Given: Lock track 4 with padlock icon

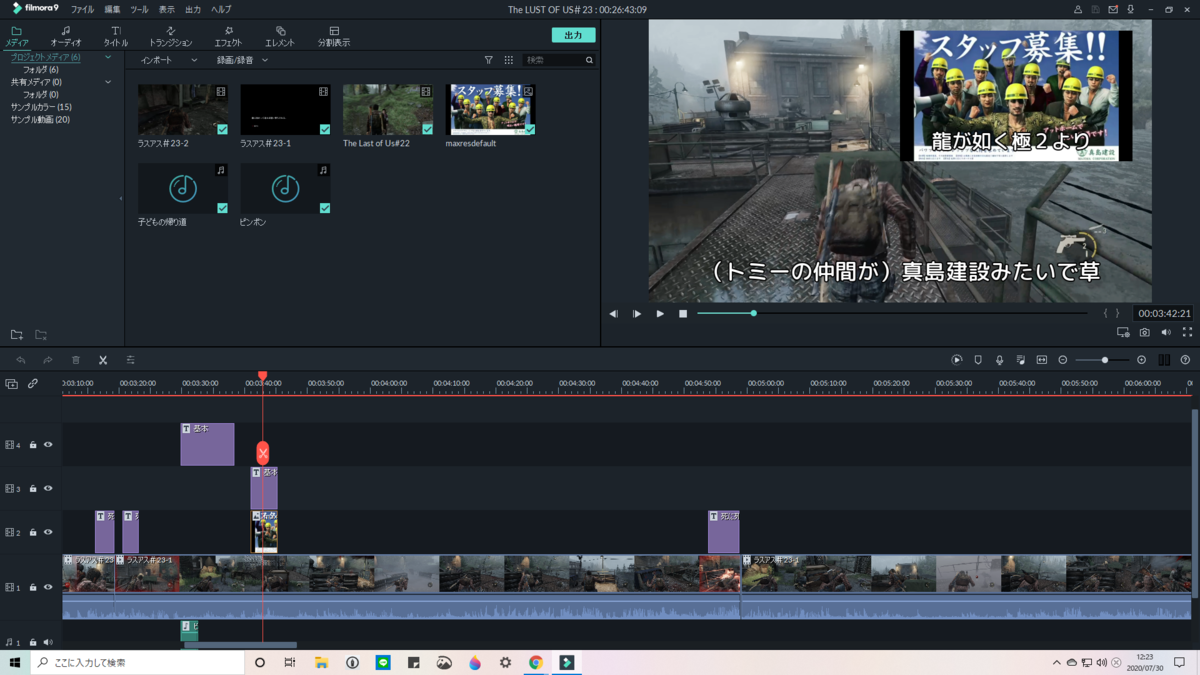Looking at the screenshot, I should point(33,445).
